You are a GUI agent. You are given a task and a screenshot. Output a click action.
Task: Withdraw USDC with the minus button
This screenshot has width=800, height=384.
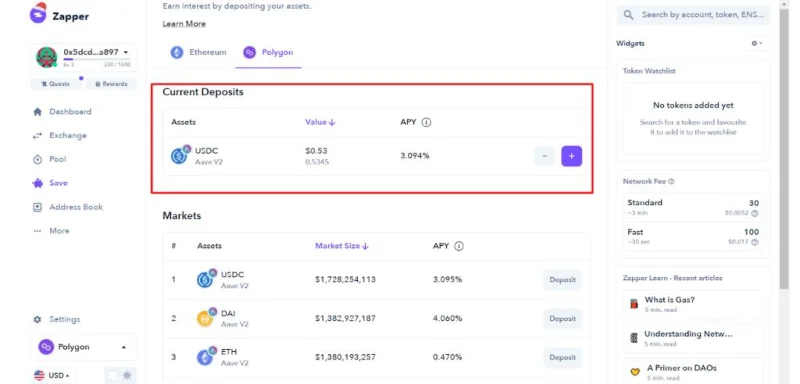(544, 156)
